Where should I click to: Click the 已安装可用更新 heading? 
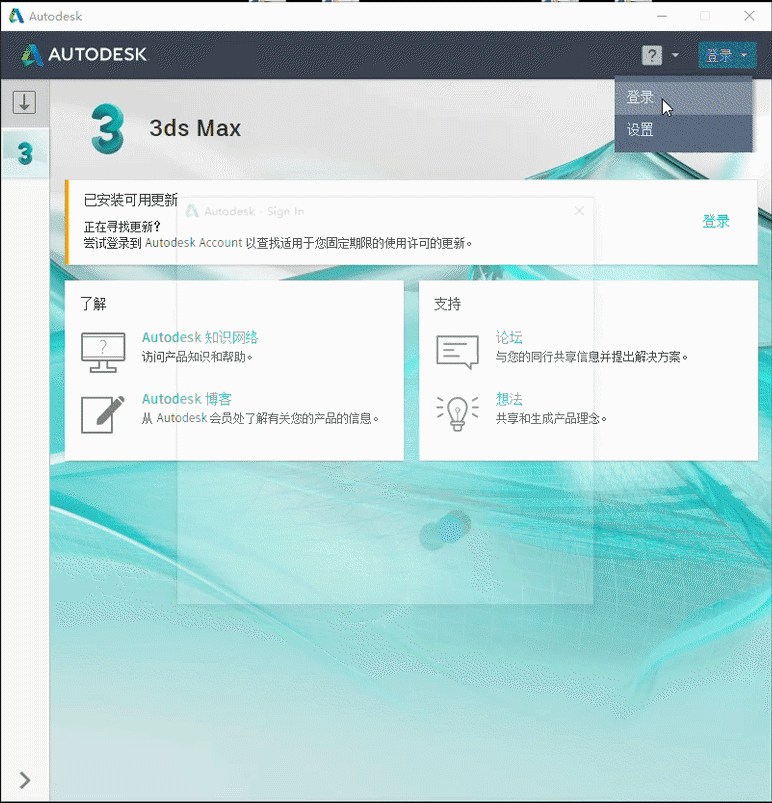131,200
